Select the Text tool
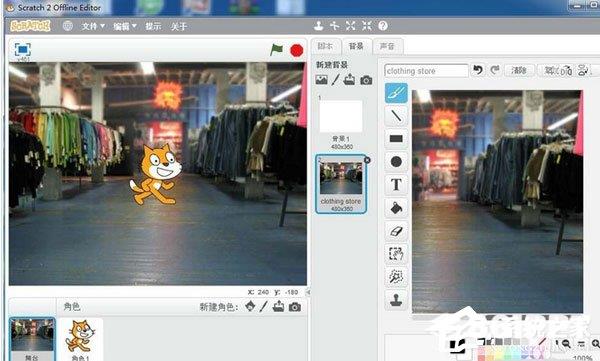600x361 pixels. coord(396,185)
